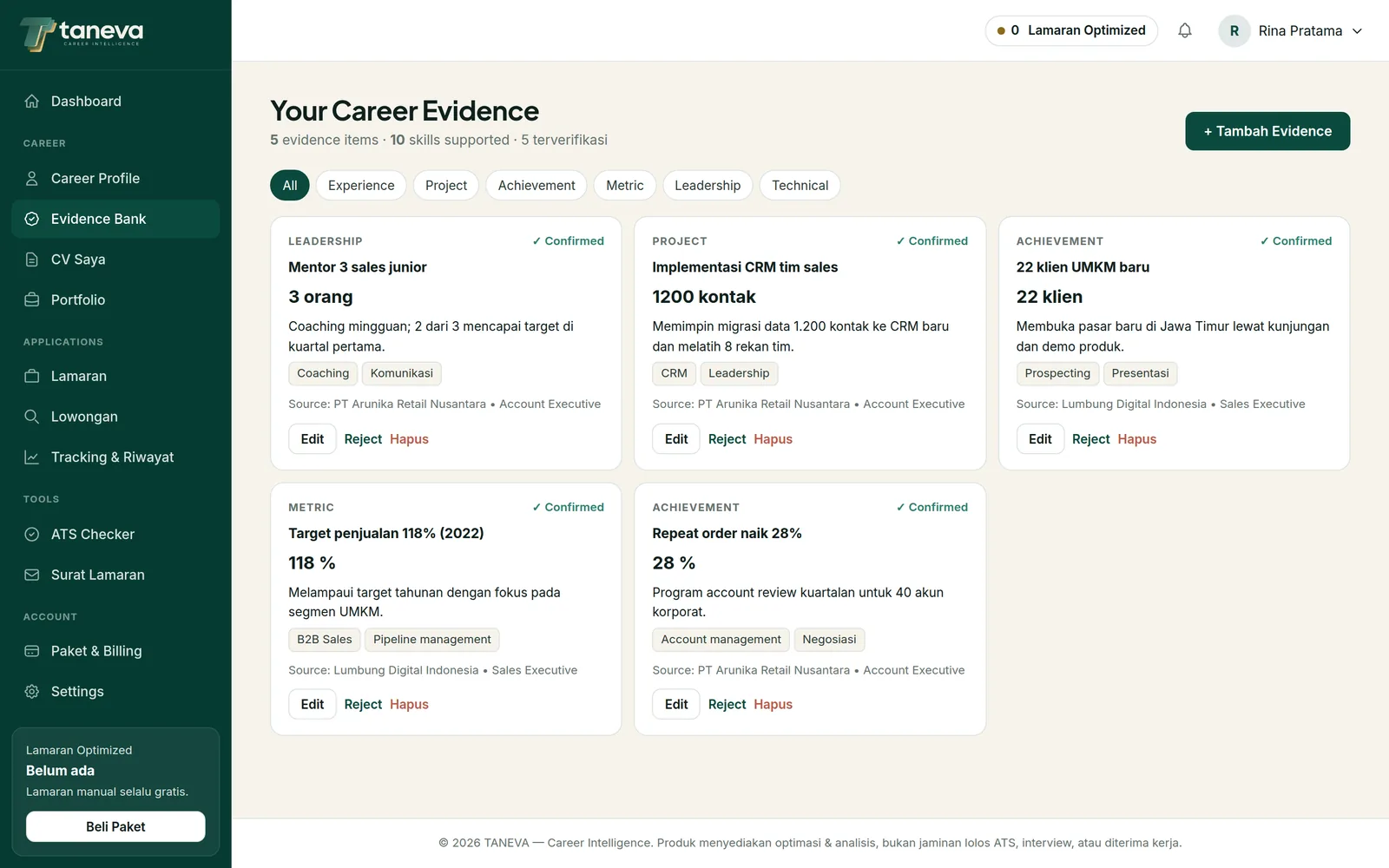Hapus the Repeat order naik 28% evidence
The image size is (1389, 868).
coord(773,705)
